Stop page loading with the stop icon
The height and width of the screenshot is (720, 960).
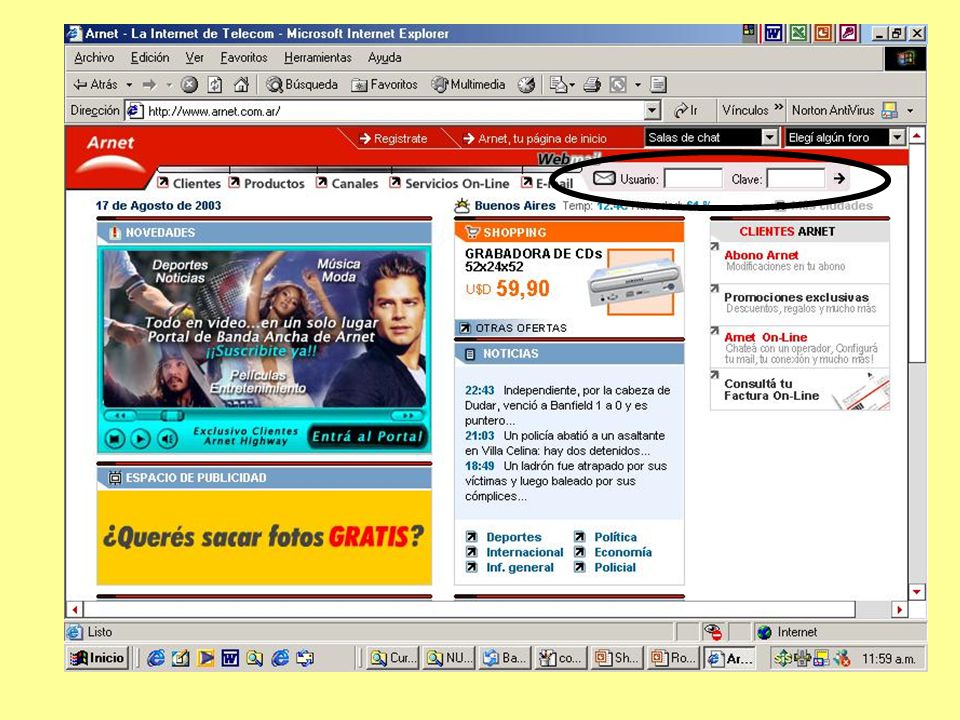[x=189, y=84]
